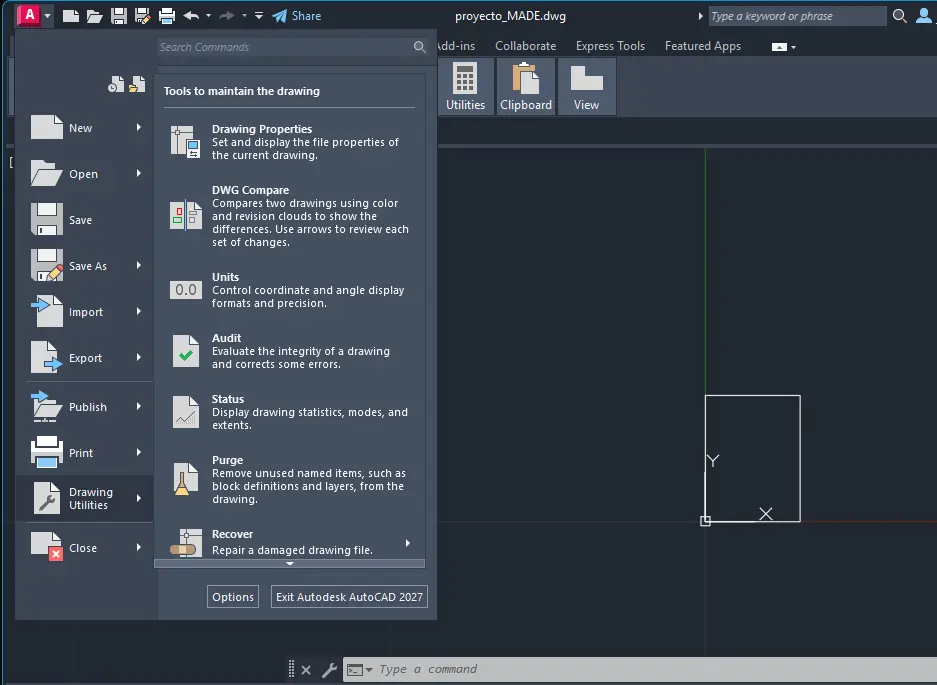The height and width of the screenshot is (685, 937).
Task: Select Export in the application menu
Action: pyautogui.click(x=85, y=358)
